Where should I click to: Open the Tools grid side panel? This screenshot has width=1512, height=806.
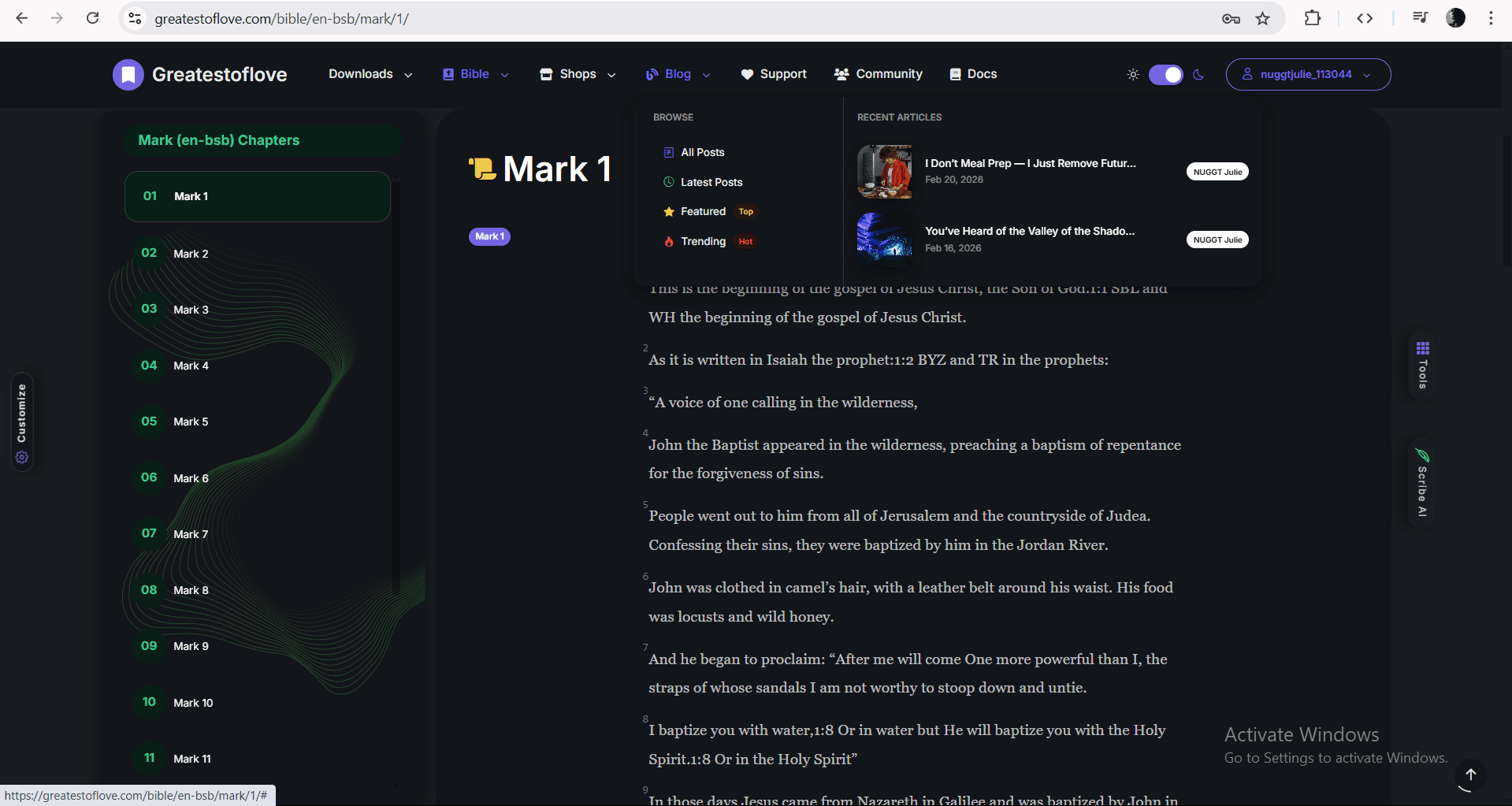point(1422,366)
